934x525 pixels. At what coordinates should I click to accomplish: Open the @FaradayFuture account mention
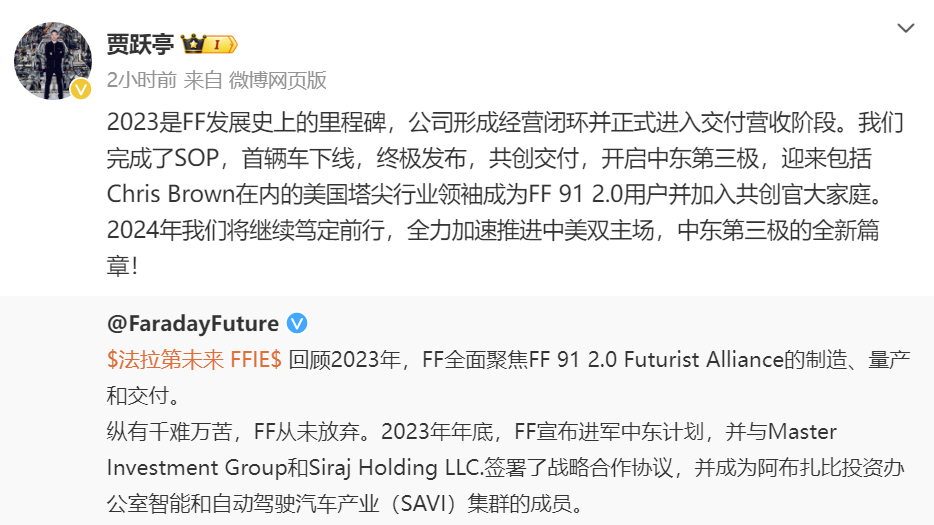pyautogui.click(x=193, y=323)
